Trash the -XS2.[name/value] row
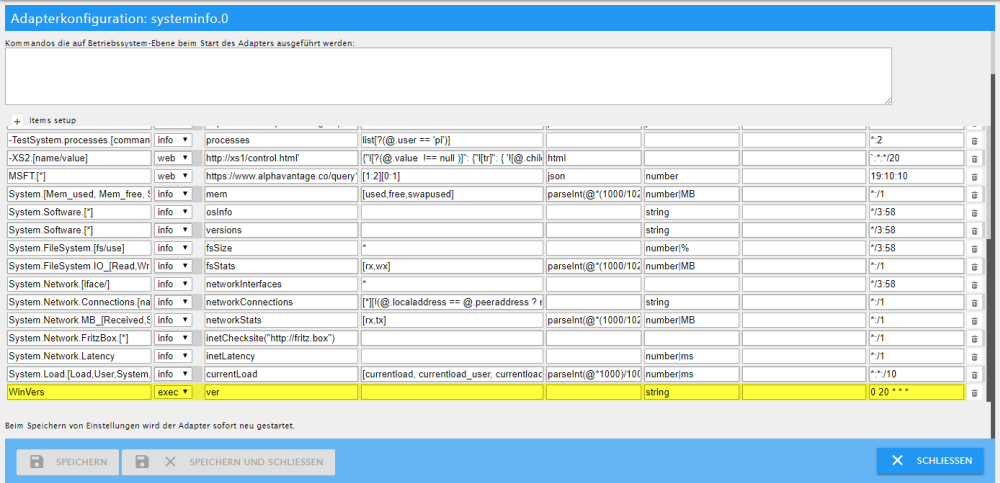Screen dimensions: 1000x483 coord(975,158)
